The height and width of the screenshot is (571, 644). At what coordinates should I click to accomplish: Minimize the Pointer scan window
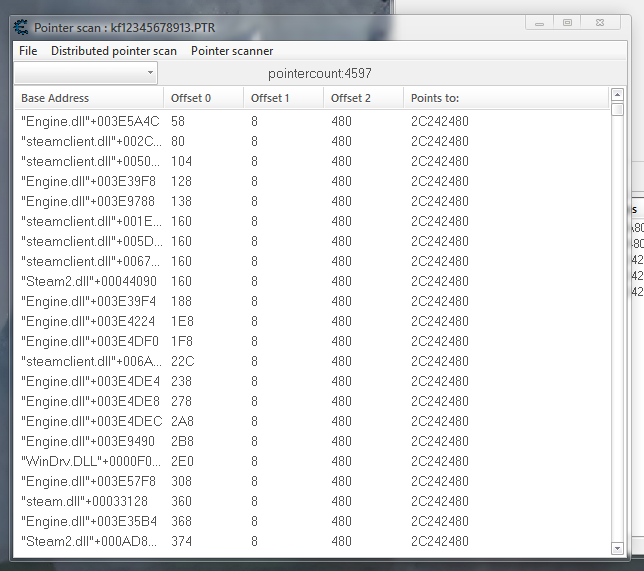[539, 23]
